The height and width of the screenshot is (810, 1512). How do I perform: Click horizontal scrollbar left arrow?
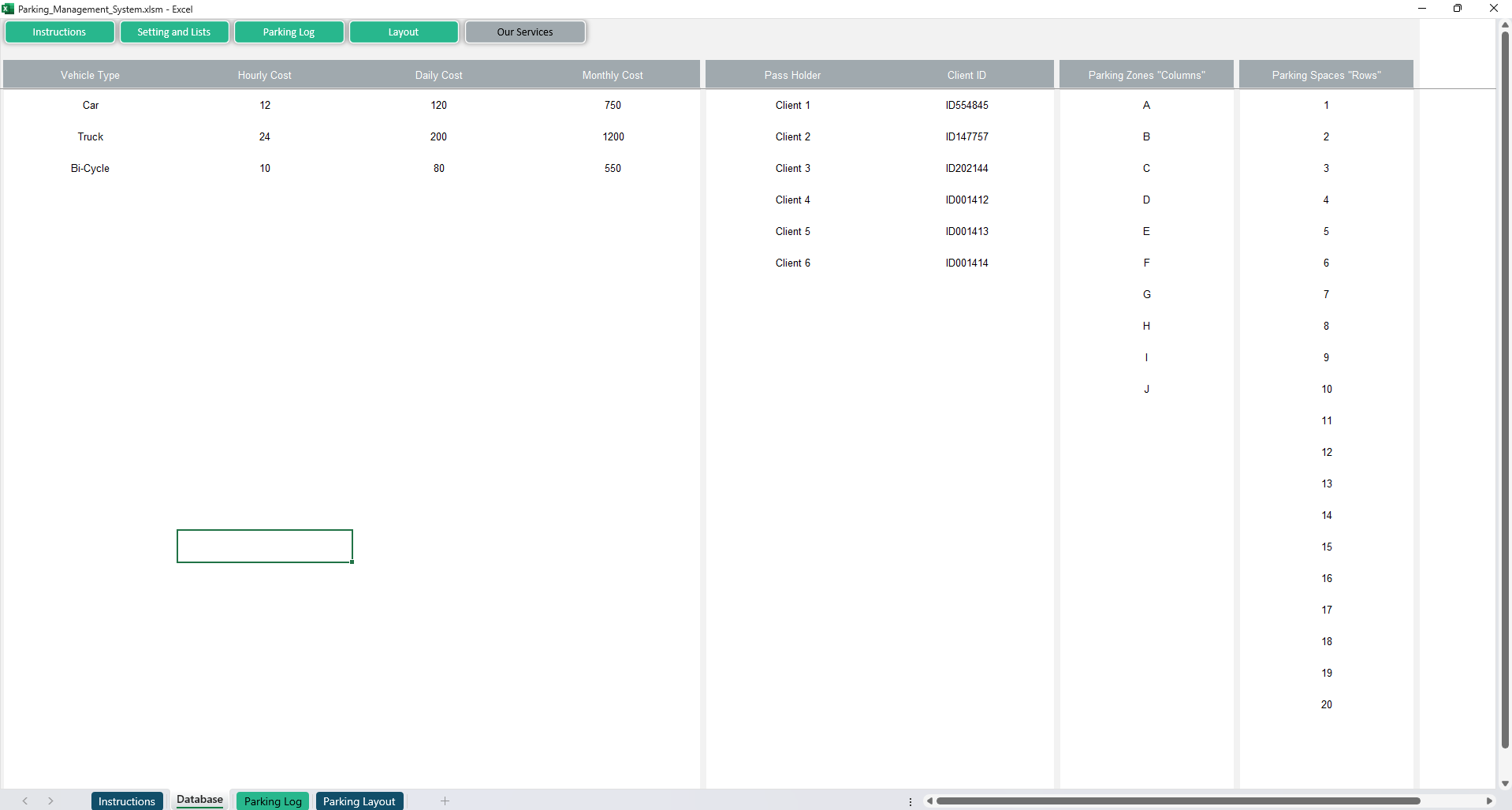coord(930,801)
